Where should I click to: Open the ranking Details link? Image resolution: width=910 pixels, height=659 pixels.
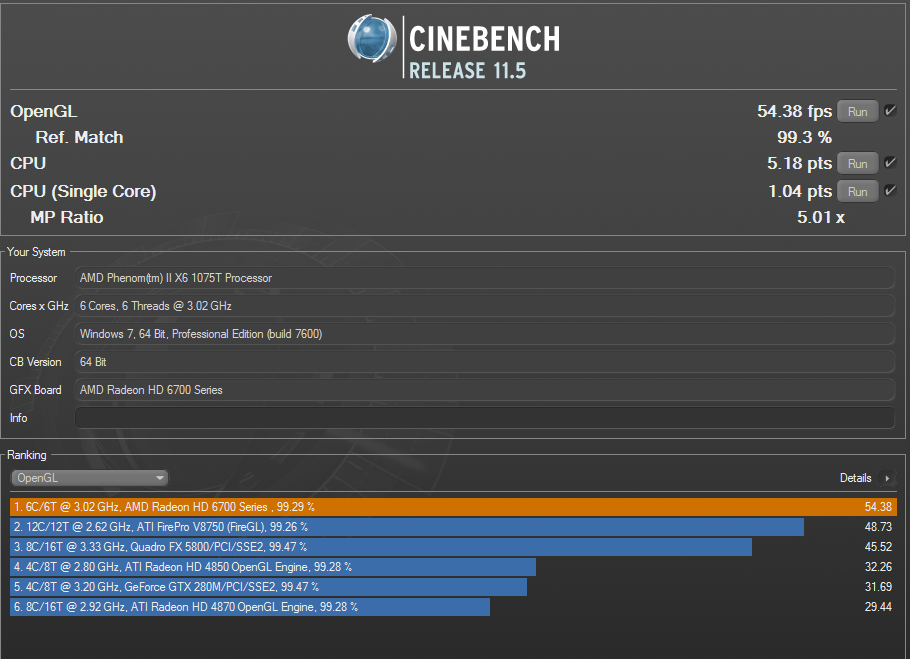click(855, 478)
